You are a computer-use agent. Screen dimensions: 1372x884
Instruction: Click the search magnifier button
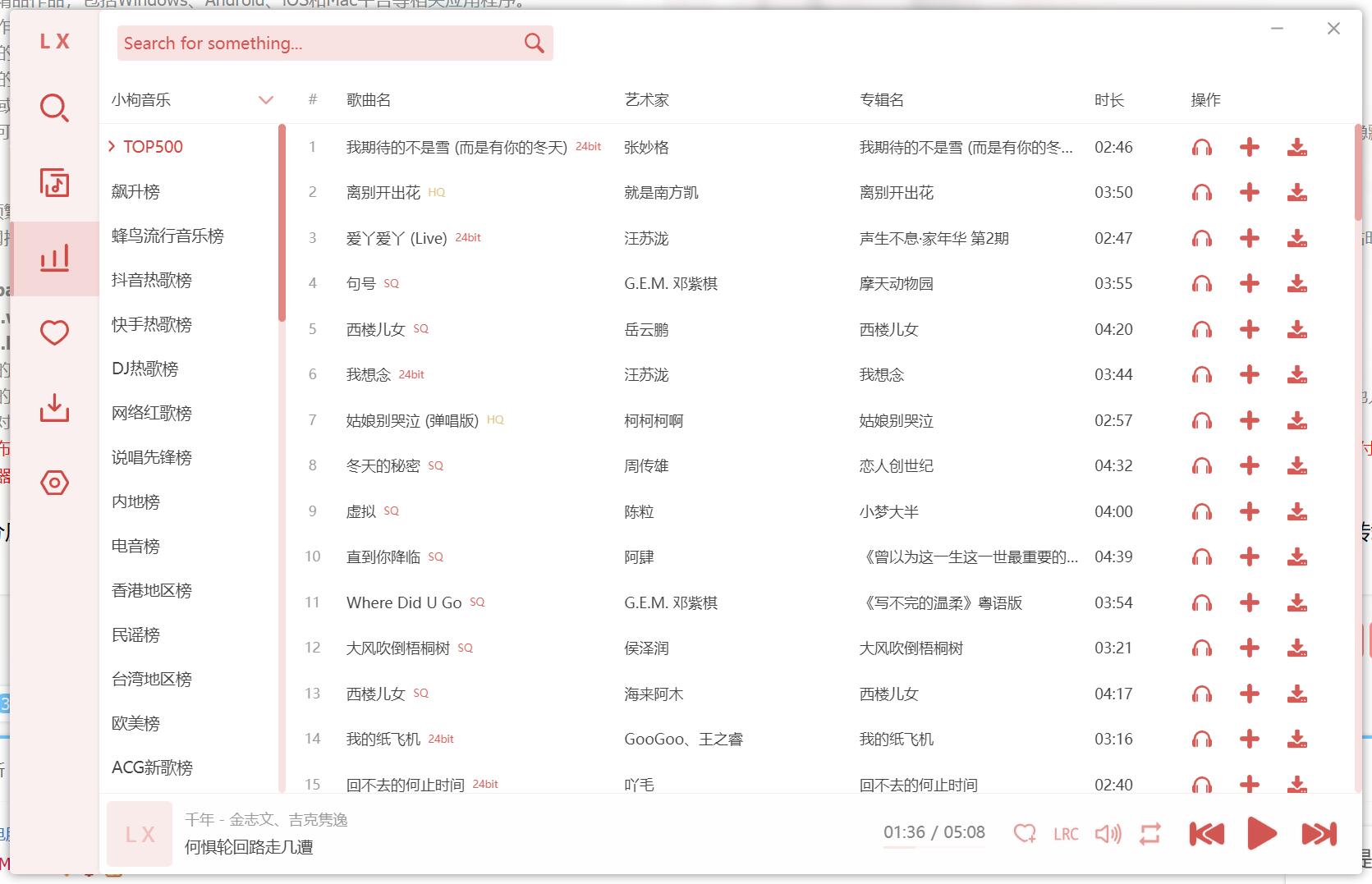534,44
